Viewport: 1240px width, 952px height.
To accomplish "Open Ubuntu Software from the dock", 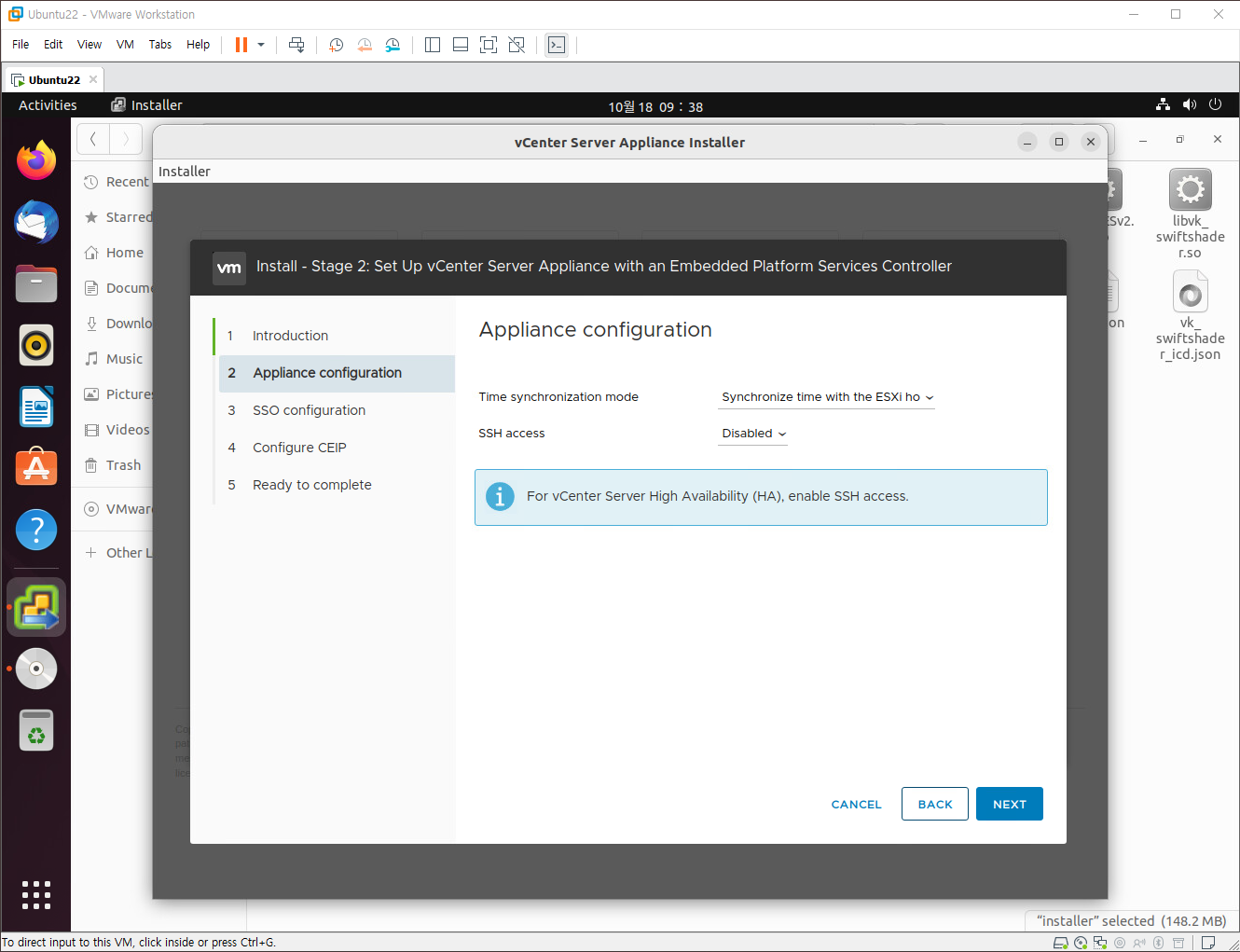I will [x=36, y=468].
